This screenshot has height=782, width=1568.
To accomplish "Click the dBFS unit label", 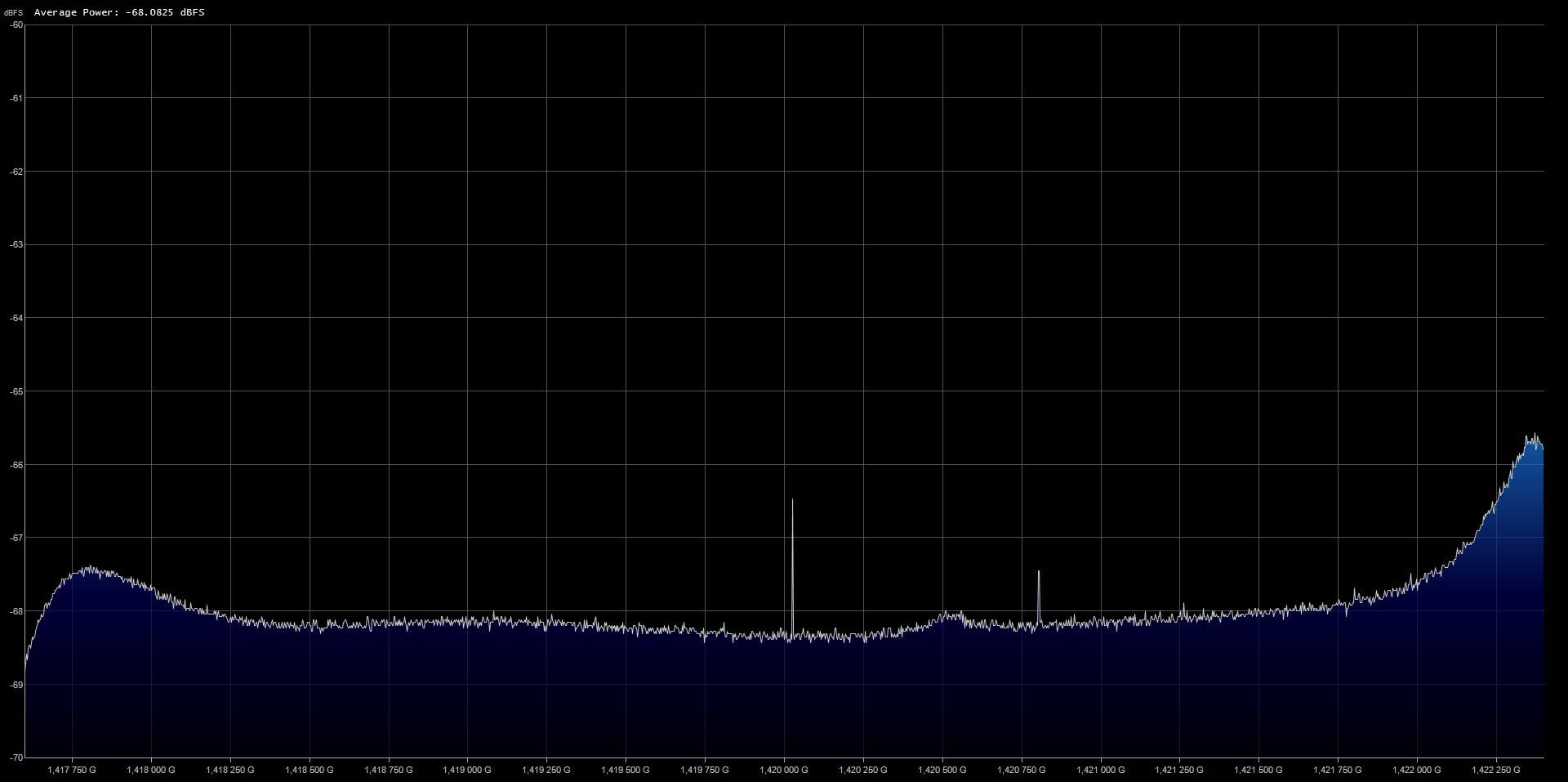I will pos(15,13).
